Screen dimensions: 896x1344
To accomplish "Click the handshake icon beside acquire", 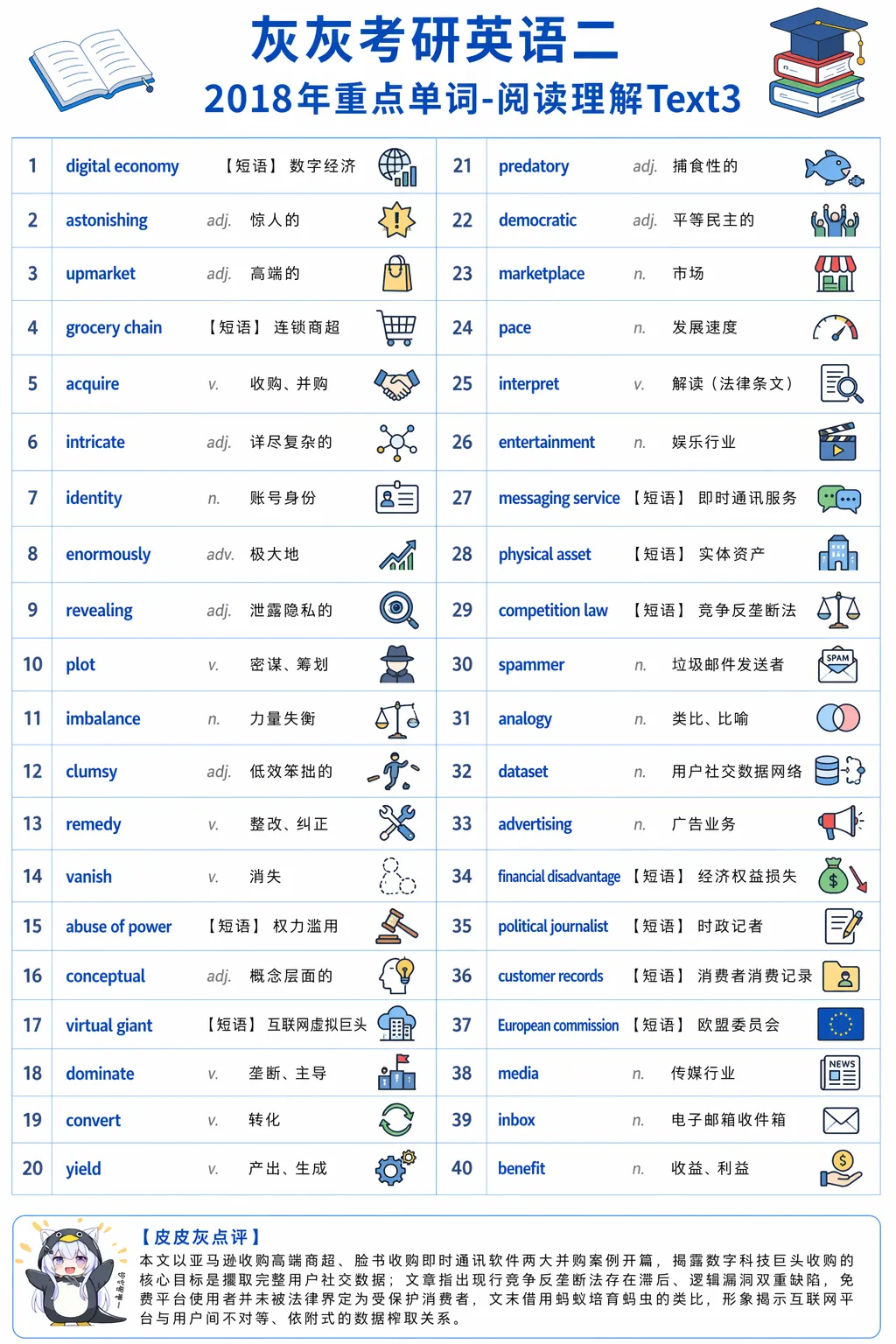I will click(x=397, y=383).
